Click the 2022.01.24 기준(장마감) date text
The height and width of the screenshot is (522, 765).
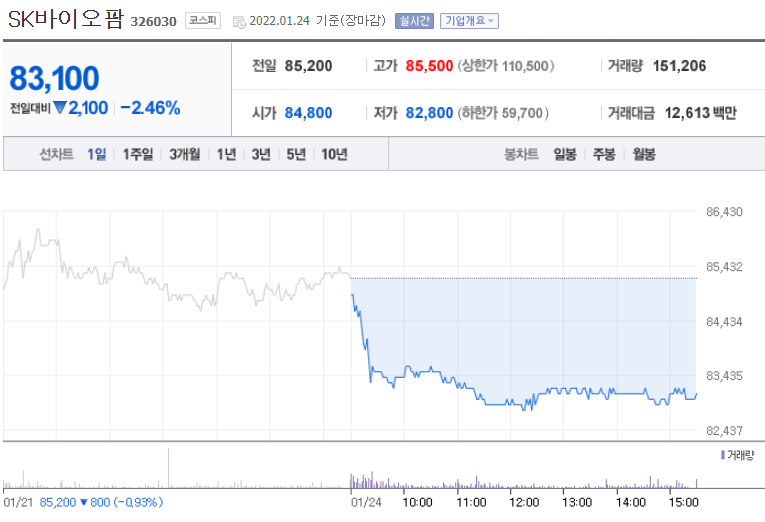[317, 21]
